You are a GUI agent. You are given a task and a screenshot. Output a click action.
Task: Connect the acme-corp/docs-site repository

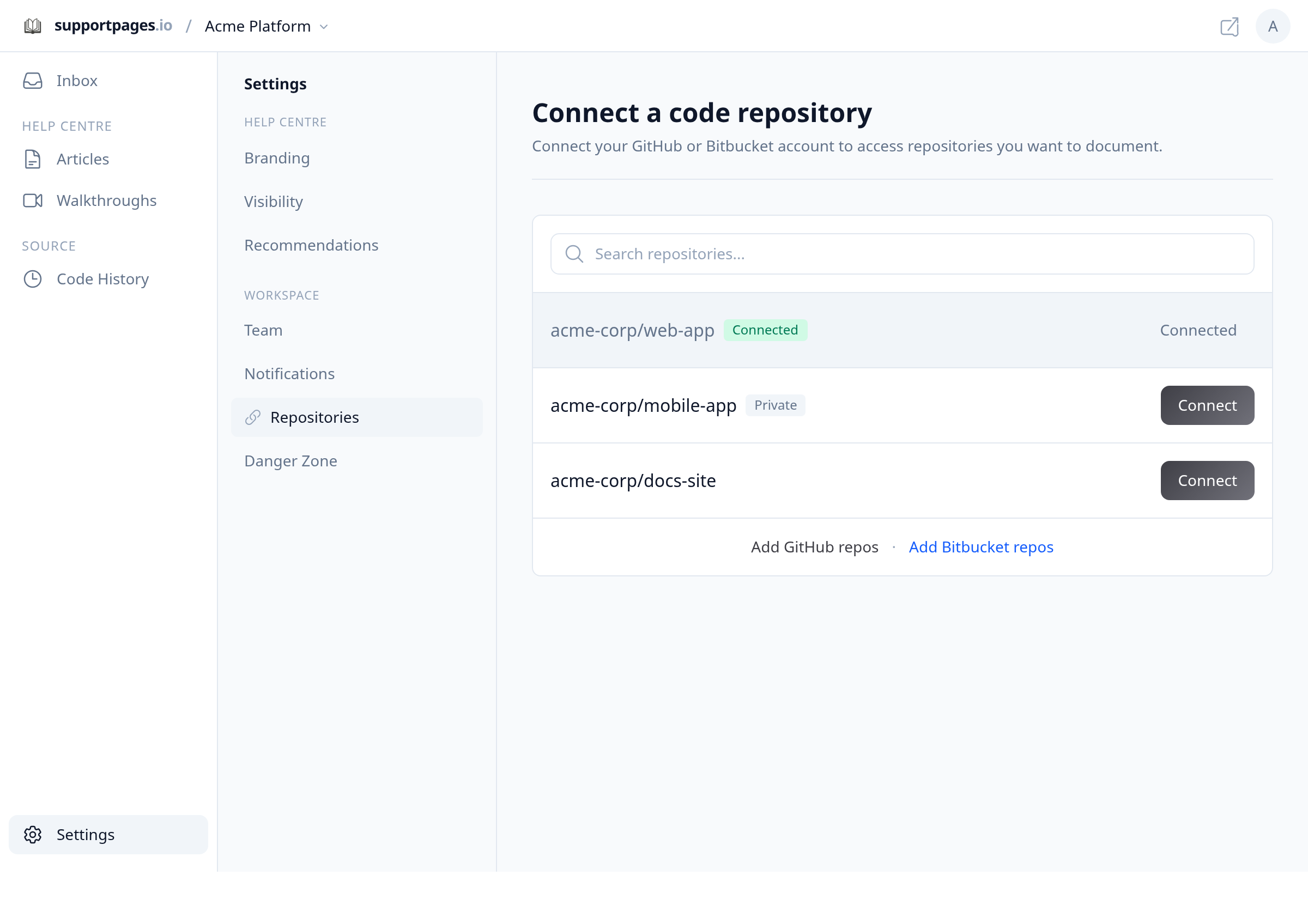coord(1207,481)
